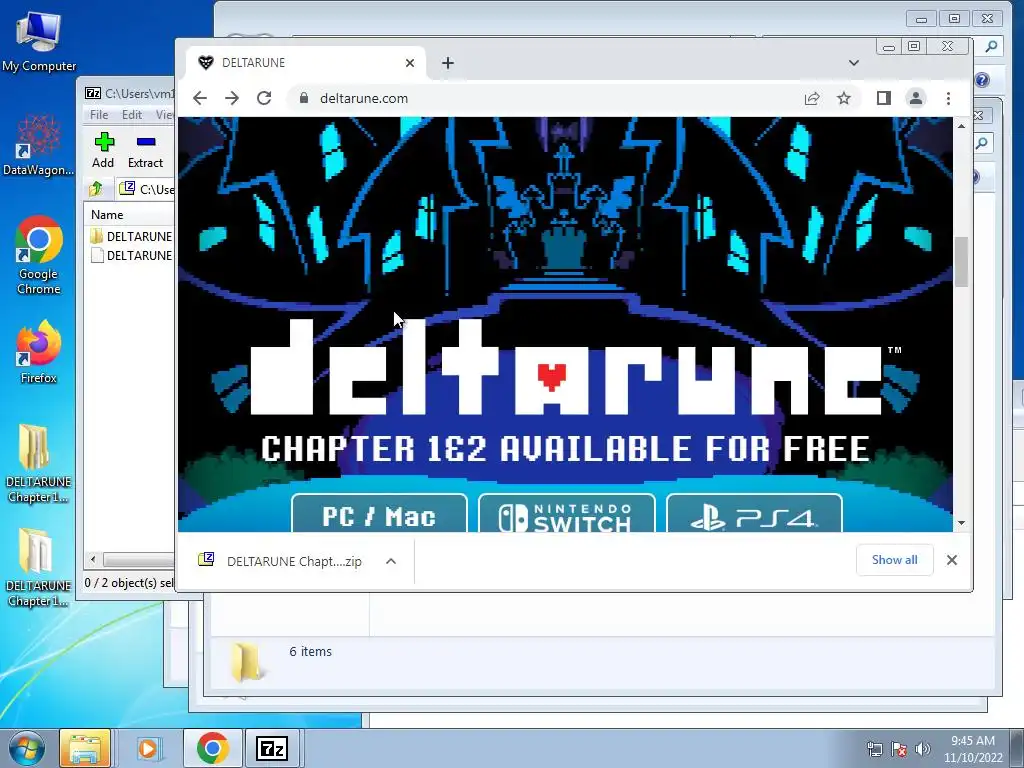Select DELTARUNE file in 7-Zip list
This screenshot has height=768, width=1024.
click(x=131, y=255)
